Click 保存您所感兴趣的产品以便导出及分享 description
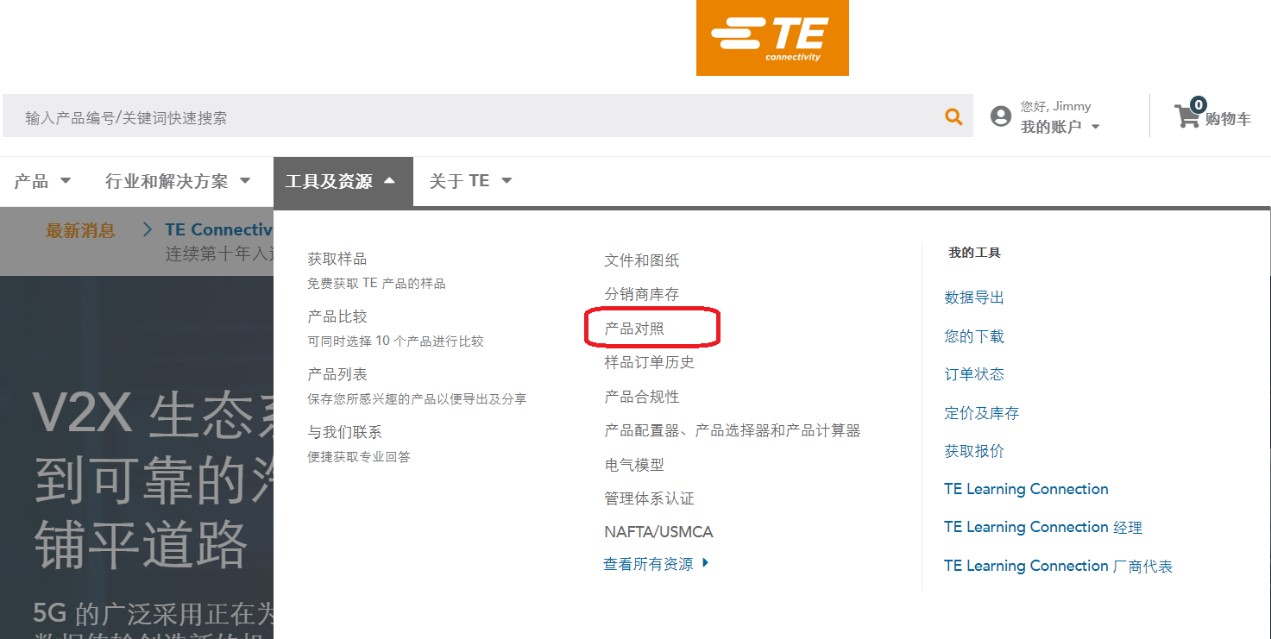Viewport: 1271px width, 639px height. tap(417, 399)
